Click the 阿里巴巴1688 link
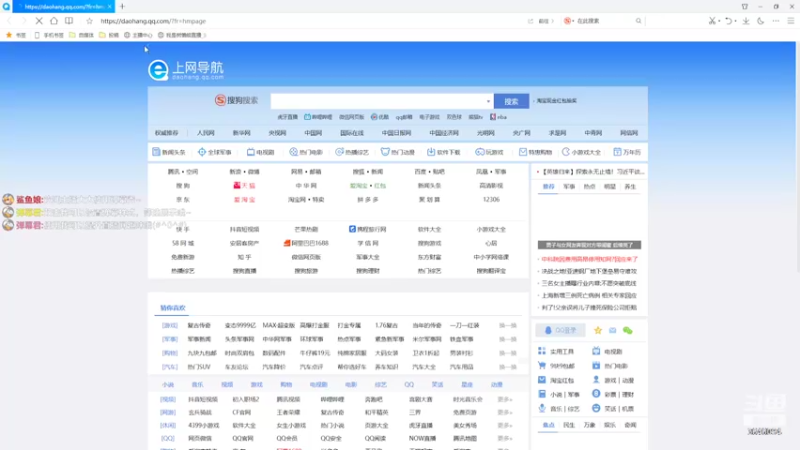Image resolution: width=800 pixels, height=450 pixels. [306, 243]
